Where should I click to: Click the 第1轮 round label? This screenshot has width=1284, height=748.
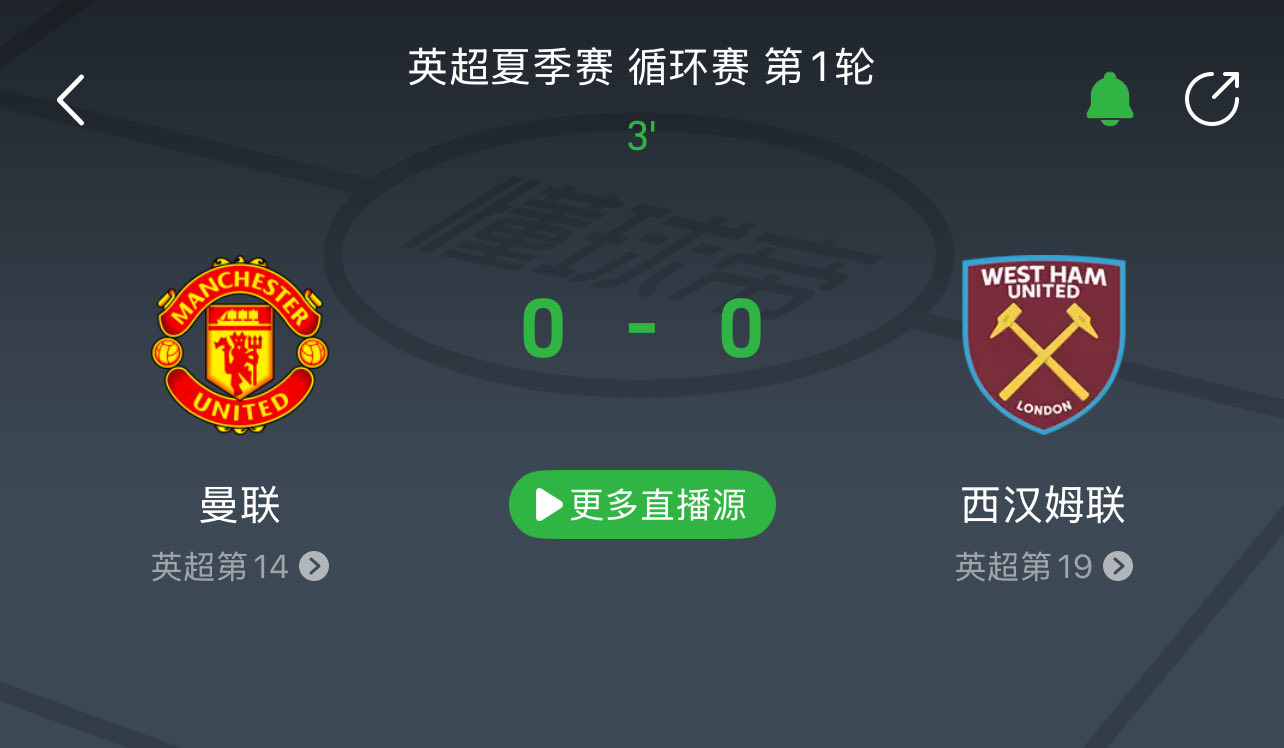click(820, 68)
